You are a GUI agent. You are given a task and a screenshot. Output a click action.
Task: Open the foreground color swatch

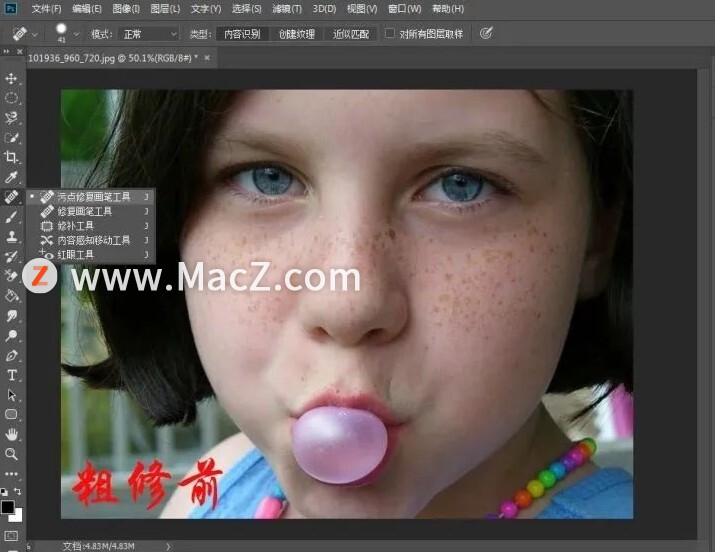pos(7,506)
